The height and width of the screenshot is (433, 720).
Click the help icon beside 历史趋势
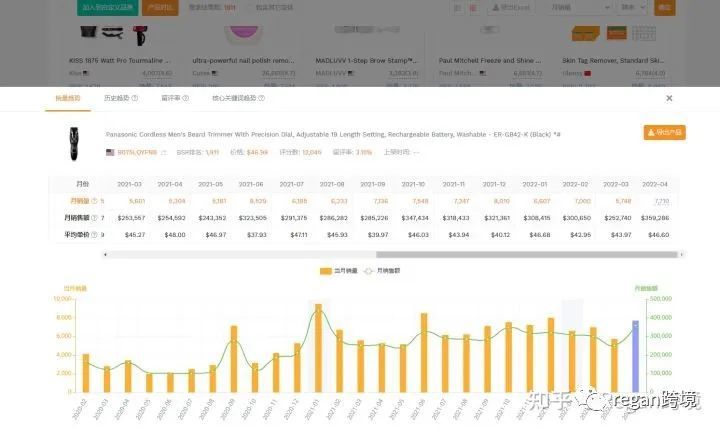point(135,98)
